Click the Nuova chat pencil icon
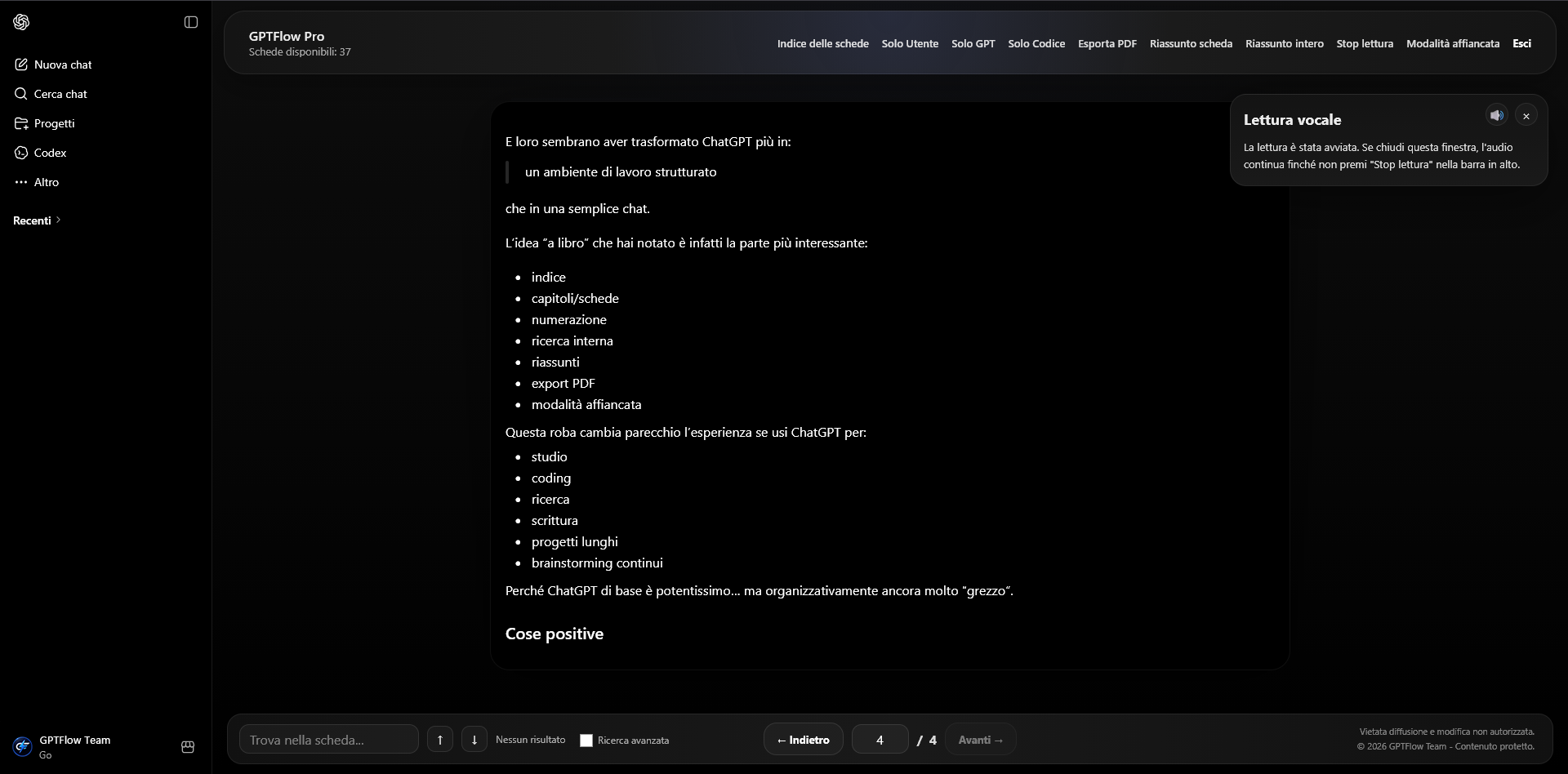Image resolution: width=1568 pixels, height=774 pixels. tap(21, 64)
